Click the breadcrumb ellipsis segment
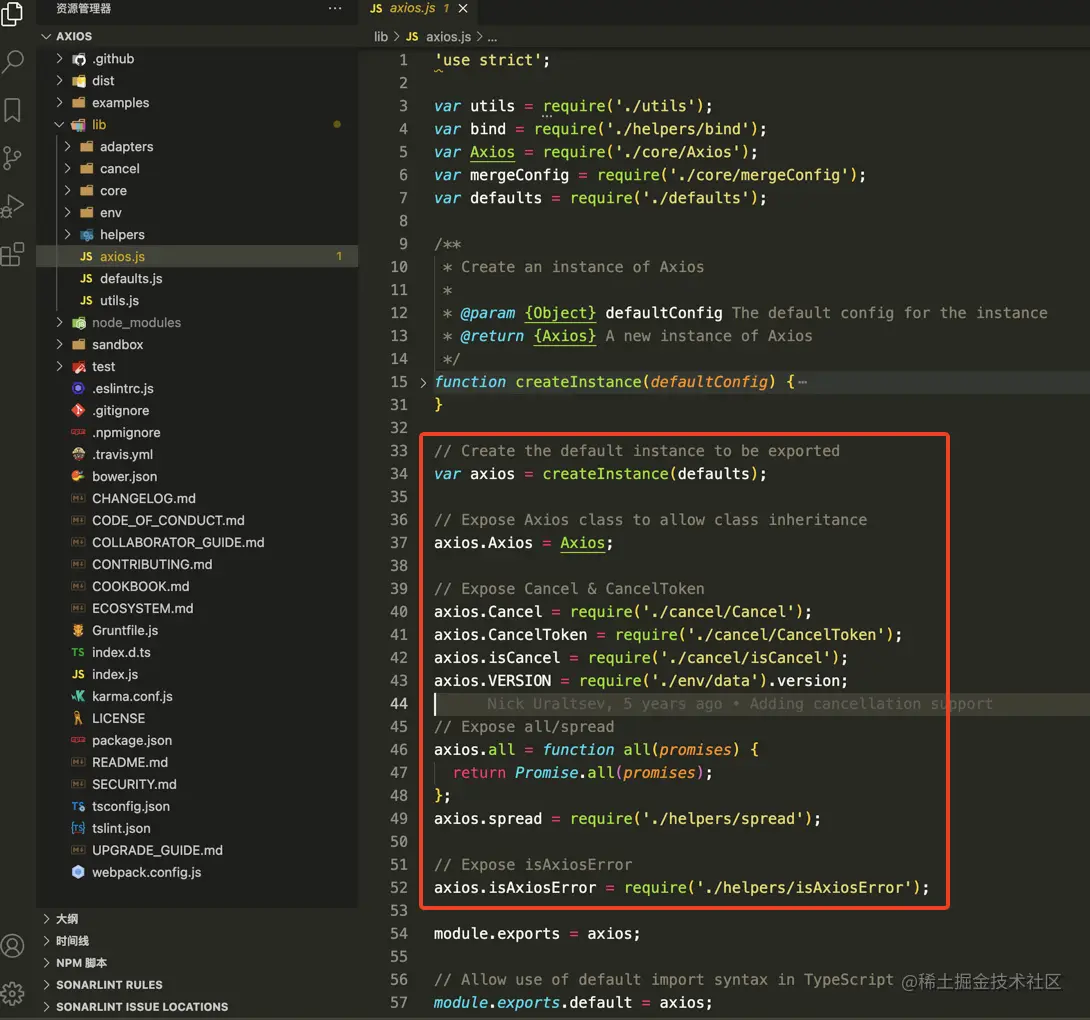 coord(492,37)
